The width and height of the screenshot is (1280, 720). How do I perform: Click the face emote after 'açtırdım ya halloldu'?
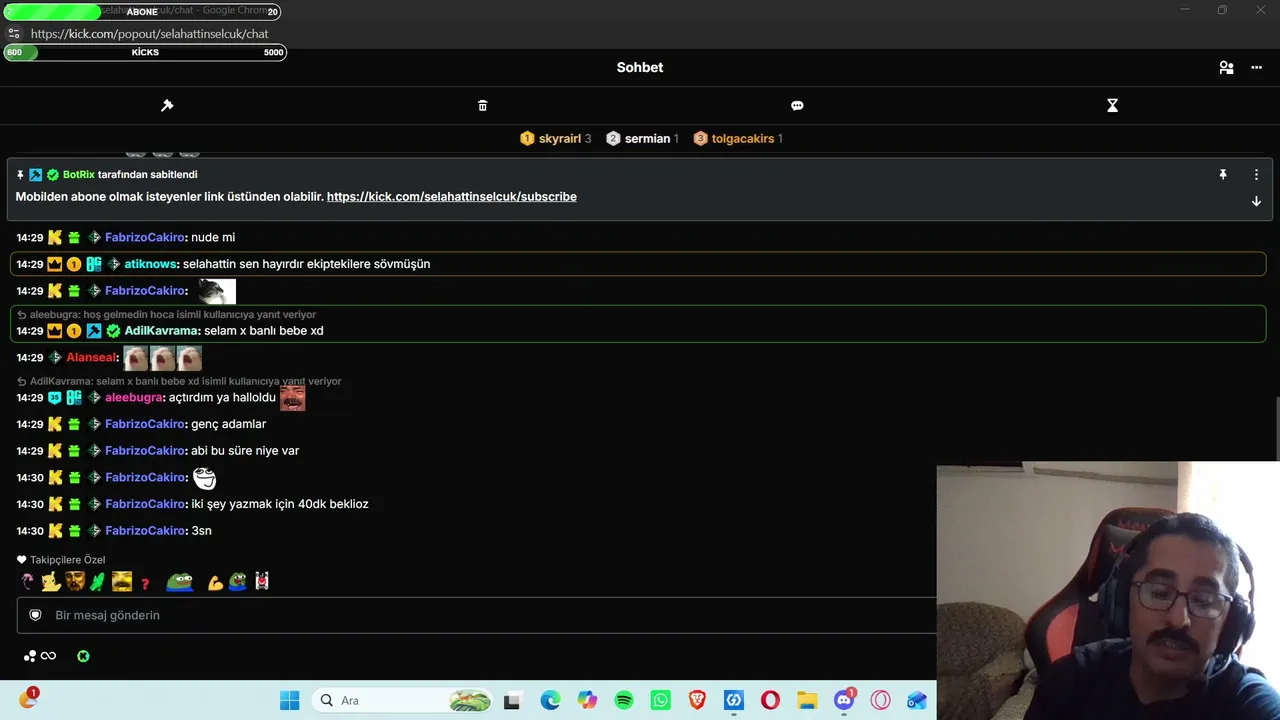[x=293, y=398]
